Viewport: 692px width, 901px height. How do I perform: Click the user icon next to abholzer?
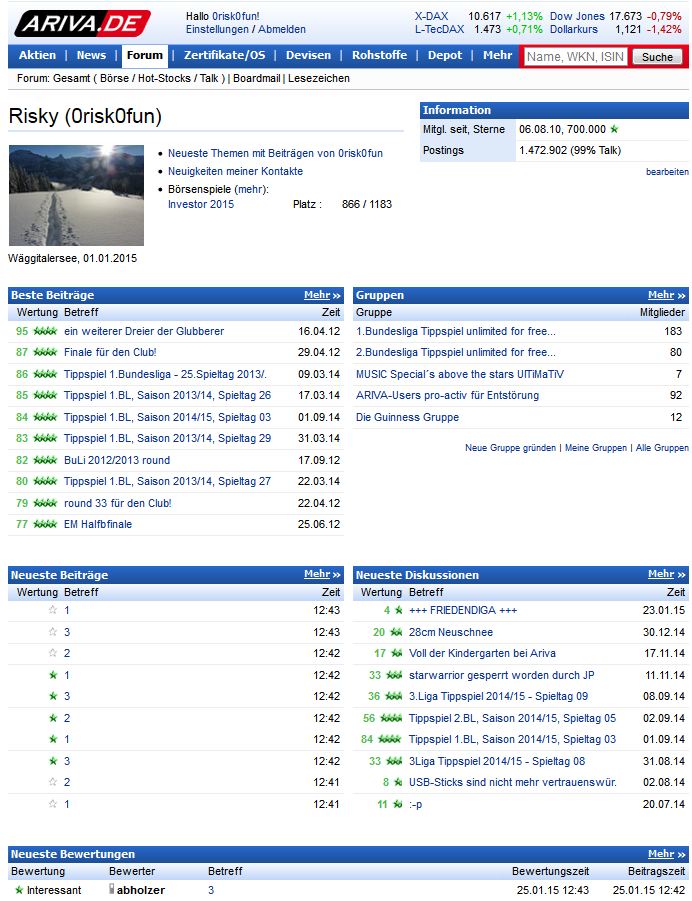112,890
